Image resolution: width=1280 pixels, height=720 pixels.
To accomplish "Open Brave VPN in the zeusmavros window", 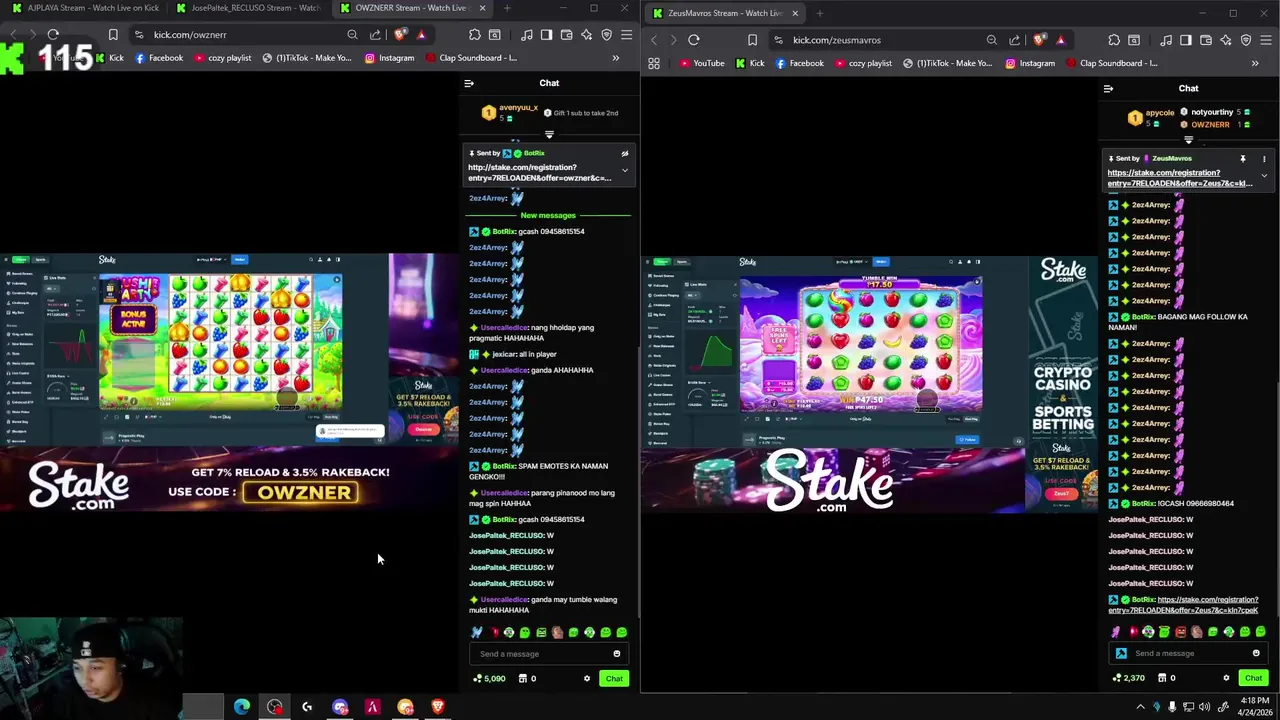I will (1245, 40).
